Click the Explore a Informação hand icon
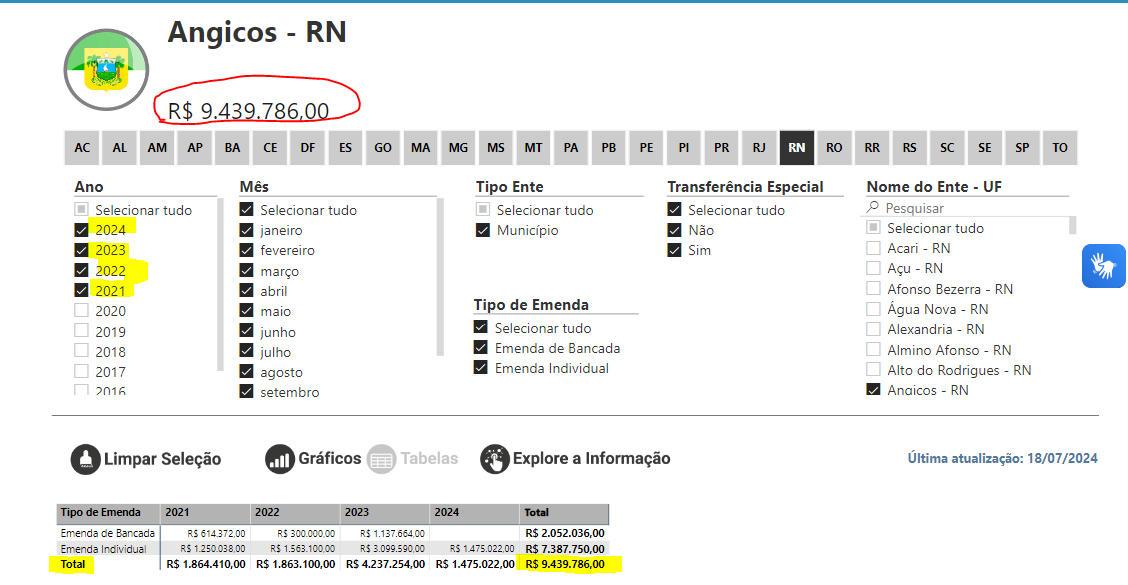This screenshot has width=1128, height=585. pyautogui.click(x=495, y=459)
